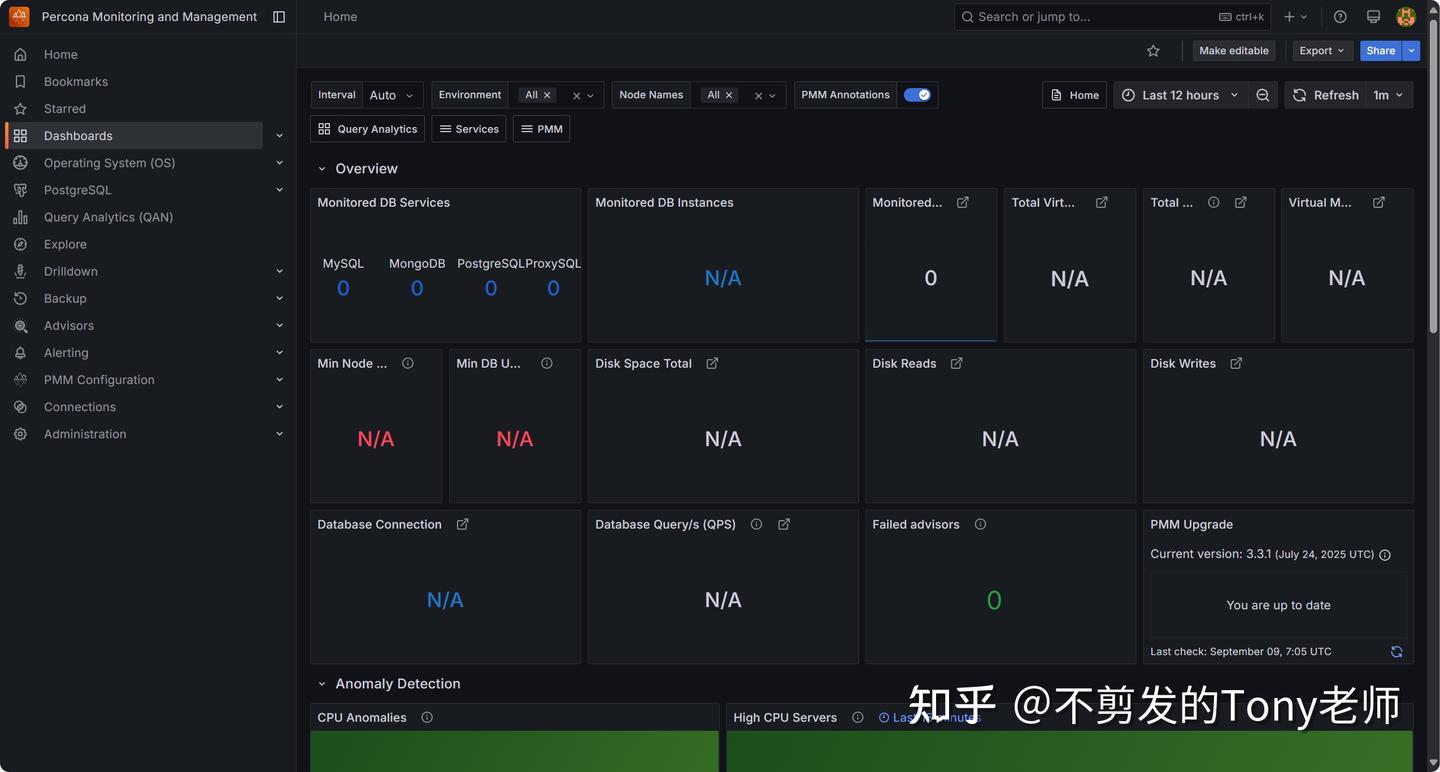This screenshot has height=772, width=1440.
Task: Remove the All tag from Node Names
Action: (729, 95)
